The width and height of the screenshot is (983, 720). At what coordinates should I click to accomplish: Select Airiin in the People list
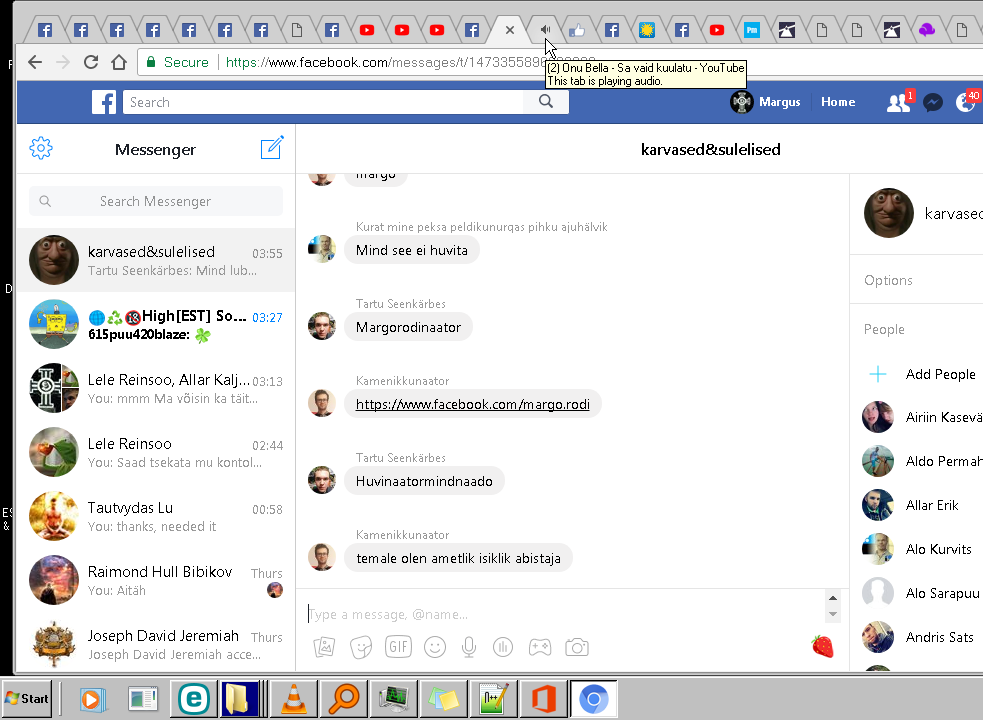[x=922, y=417]
